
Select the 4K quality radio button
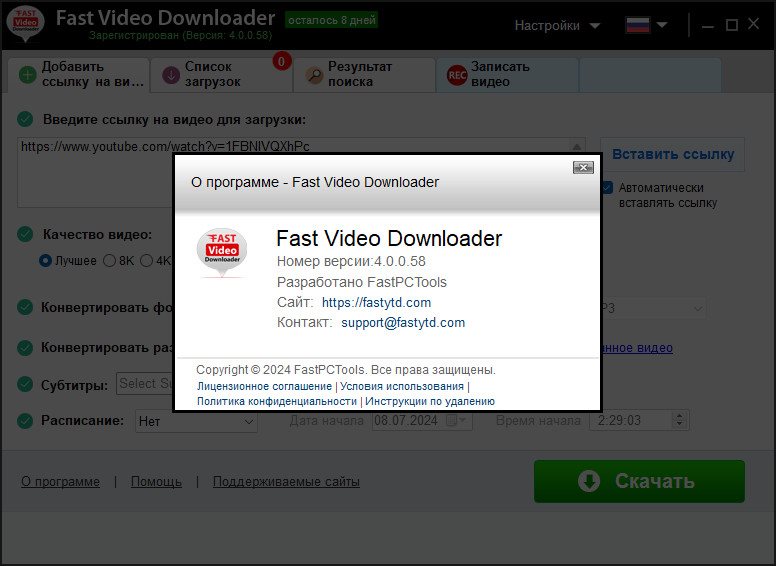146,261
